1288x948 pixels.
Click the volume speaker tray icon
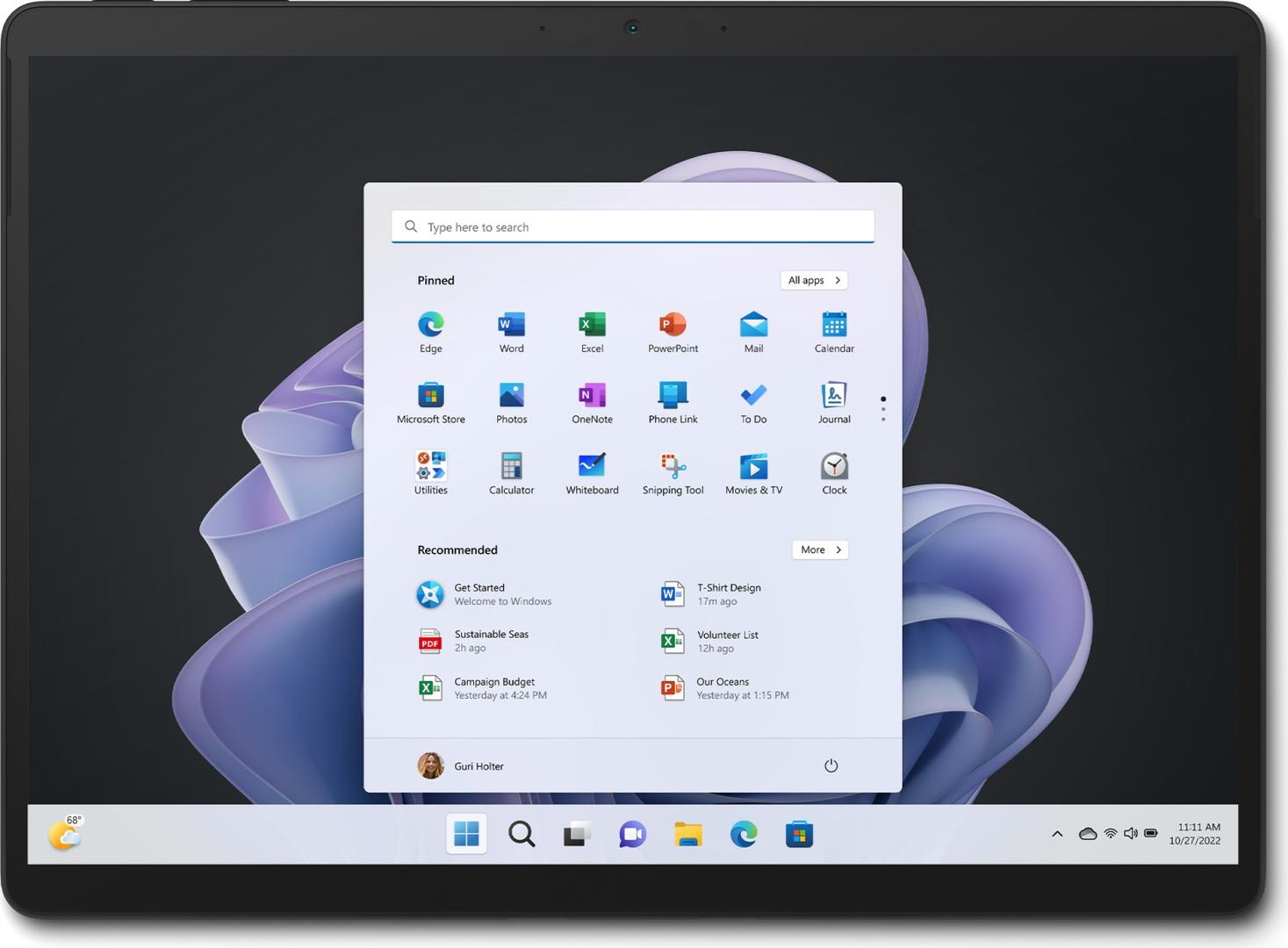point(1131,833)
